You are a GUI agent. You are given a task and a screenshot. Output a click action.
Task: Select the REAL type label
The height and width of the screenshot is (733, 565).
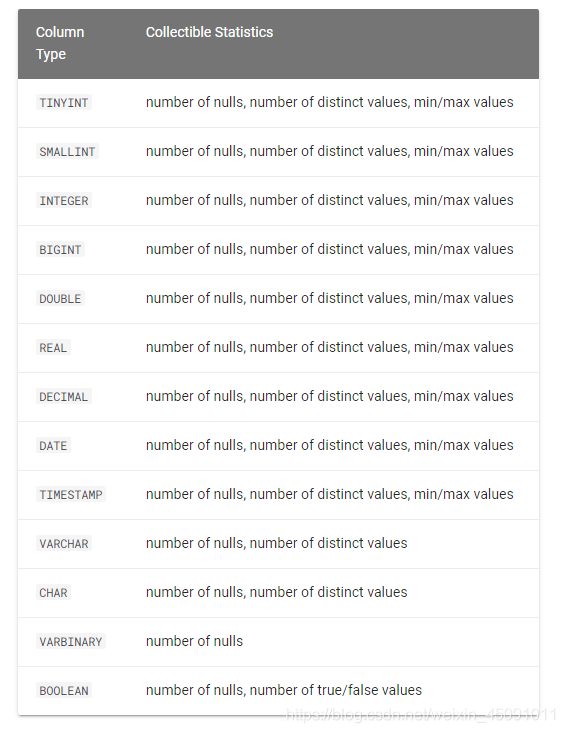tap(53, 347)
